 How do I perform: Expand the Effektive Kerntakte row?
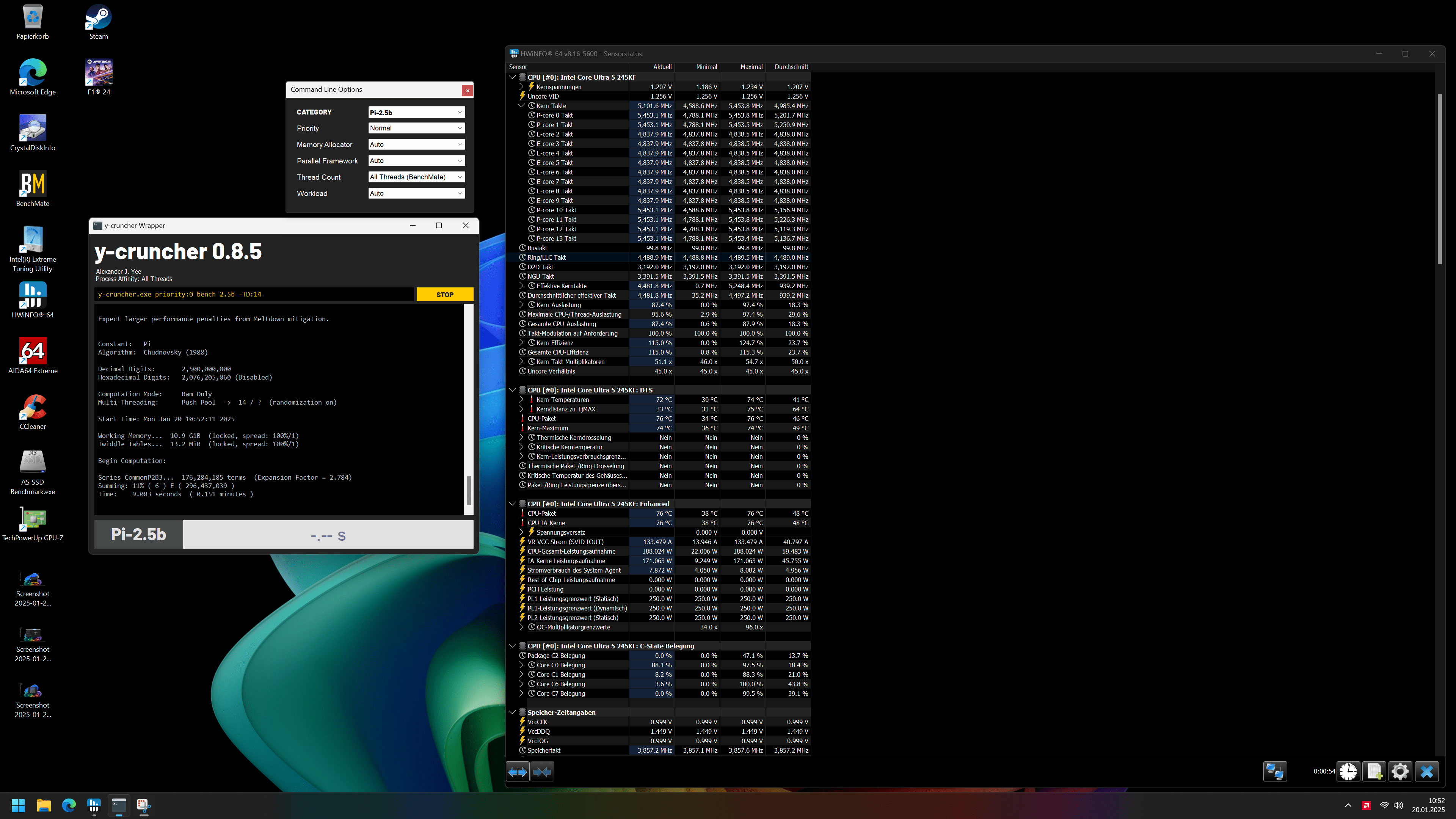coord(522,286)
